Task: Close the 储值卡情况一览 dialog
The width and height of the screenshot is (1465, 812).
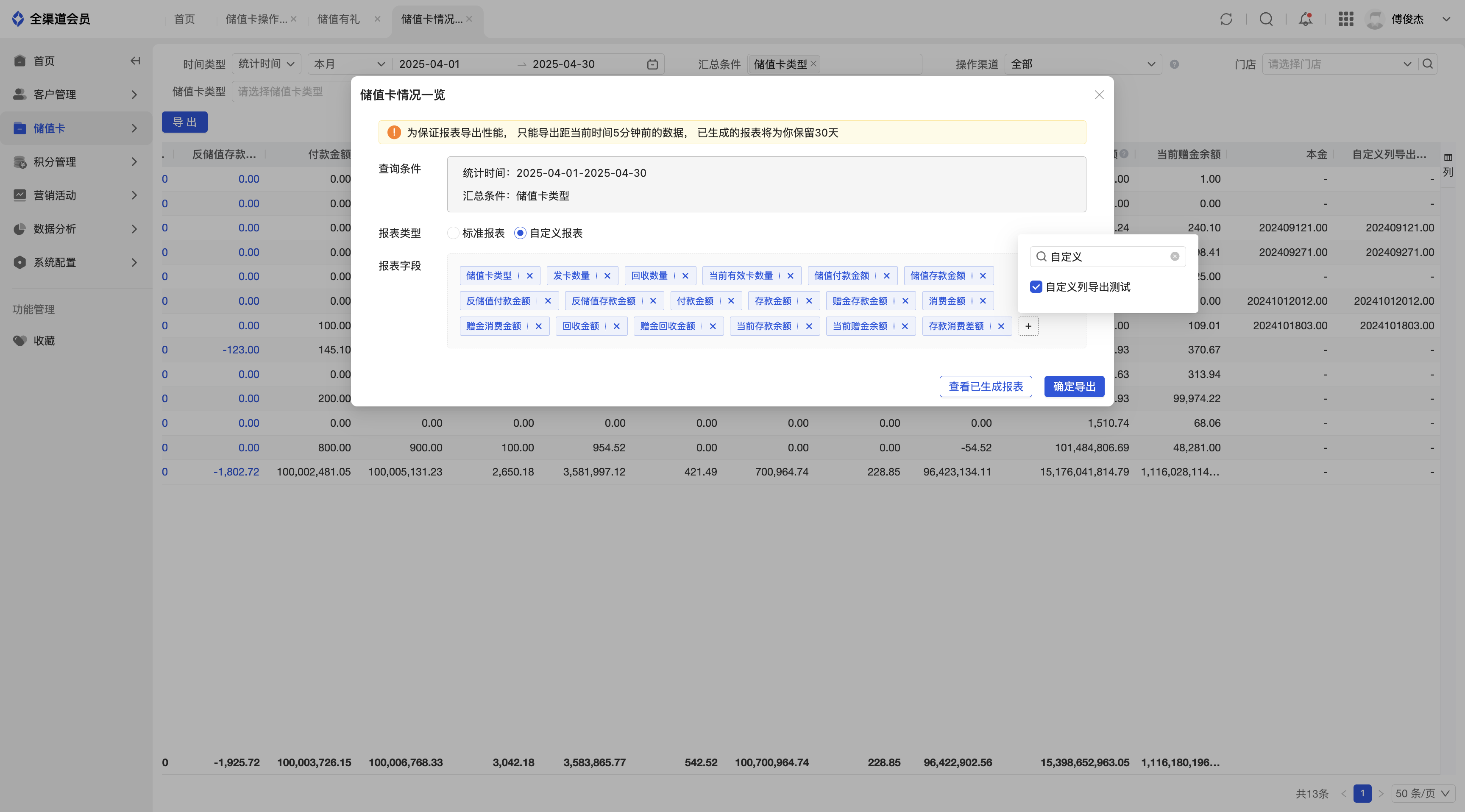Action: pyautogui.click(x=1099, y=95)
